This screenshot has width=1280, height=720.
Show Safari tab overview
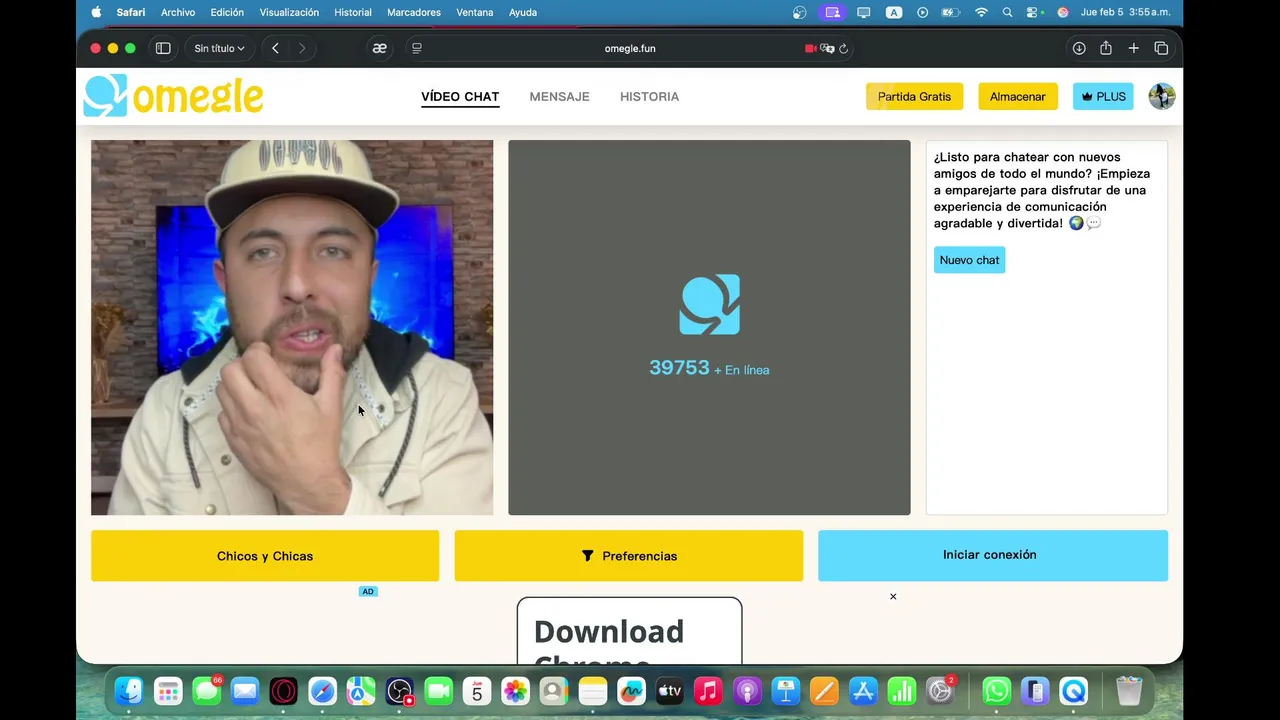pos(1161,48)
